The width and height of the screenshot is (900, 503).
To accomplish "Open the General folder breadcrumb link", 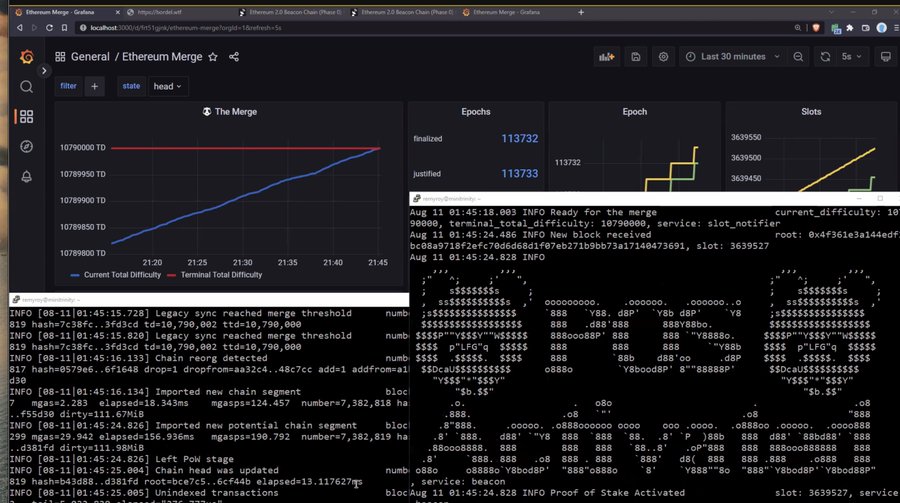I will (90, 57).
